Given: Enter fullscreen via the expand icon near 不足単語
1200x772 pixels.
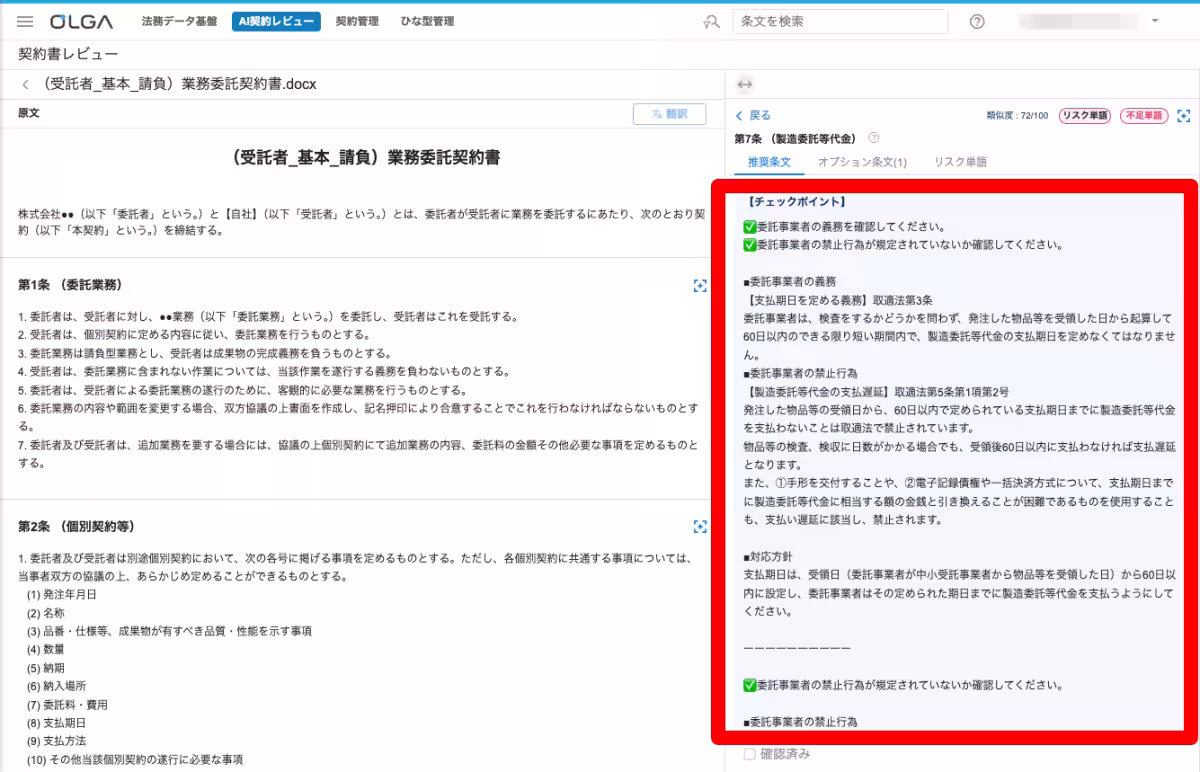Looking at the screenshot, I should 1183,116.
